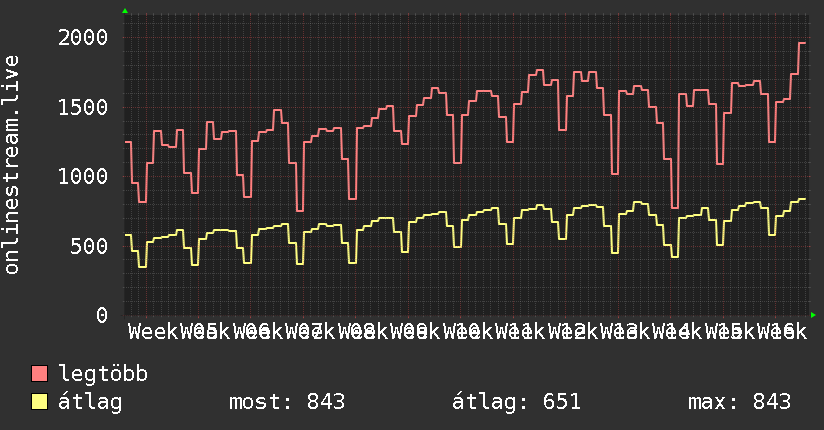
Task: Click the 'most: 843' statistic
Action: (x=287, y=402)
